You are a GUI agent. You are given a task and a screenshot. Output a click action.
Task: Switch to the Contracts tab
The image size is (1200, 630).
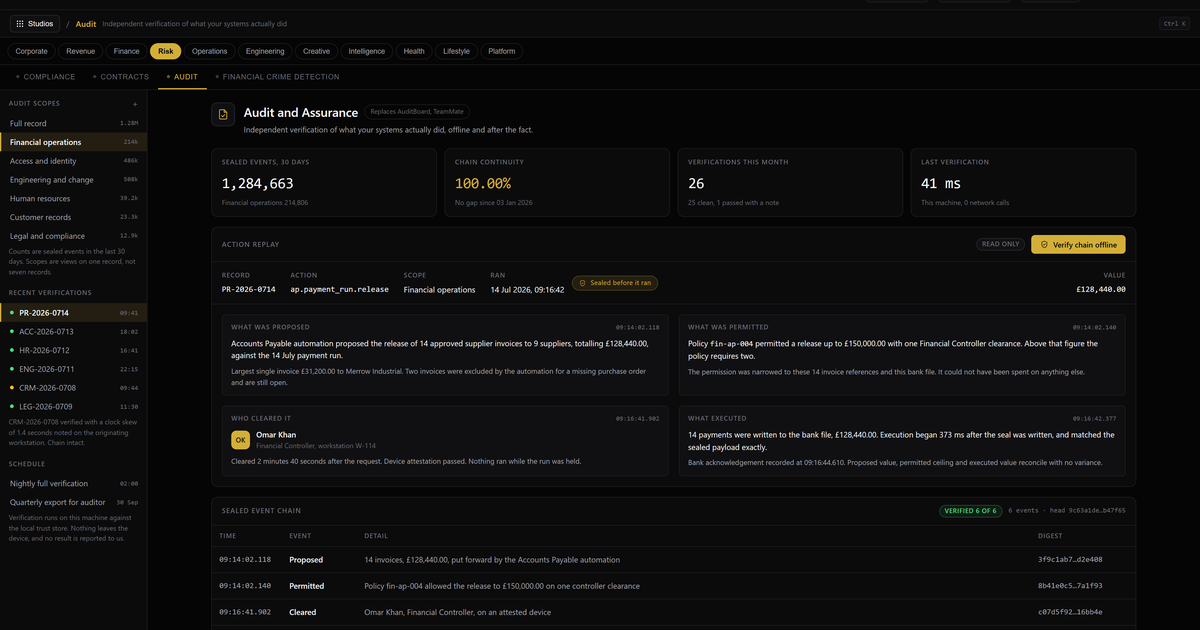tap(121, 77)
